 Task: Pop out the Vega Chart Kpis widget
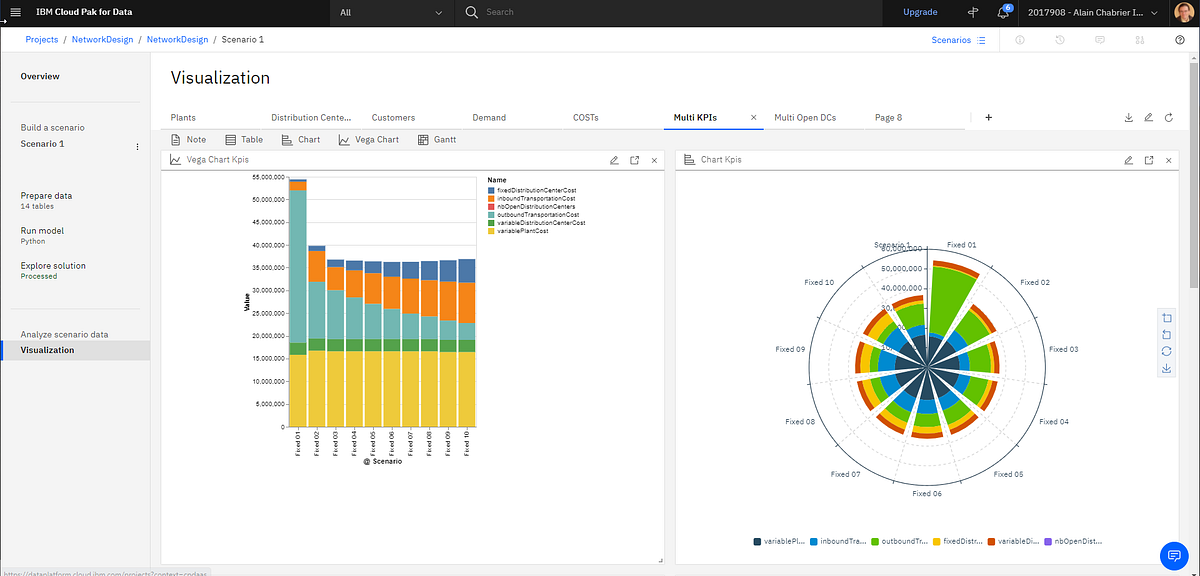tap(635, 160)
